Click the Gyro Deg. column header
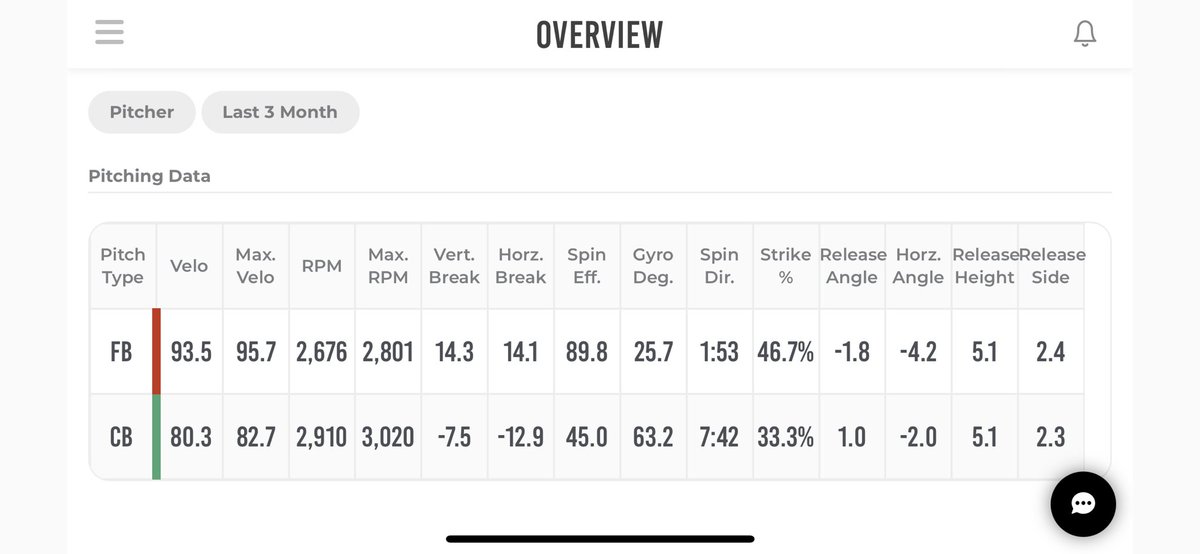The image size is (1200, 554). coord(653,266)
